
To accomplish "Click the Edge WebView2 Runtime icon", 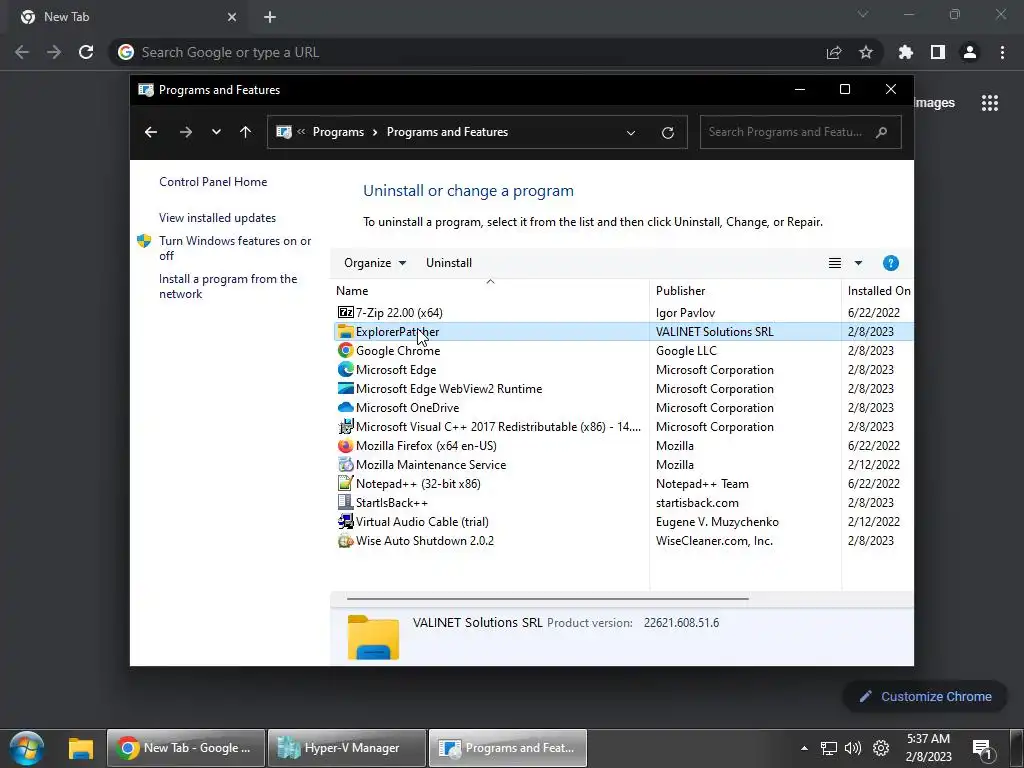I will [345, 389].
